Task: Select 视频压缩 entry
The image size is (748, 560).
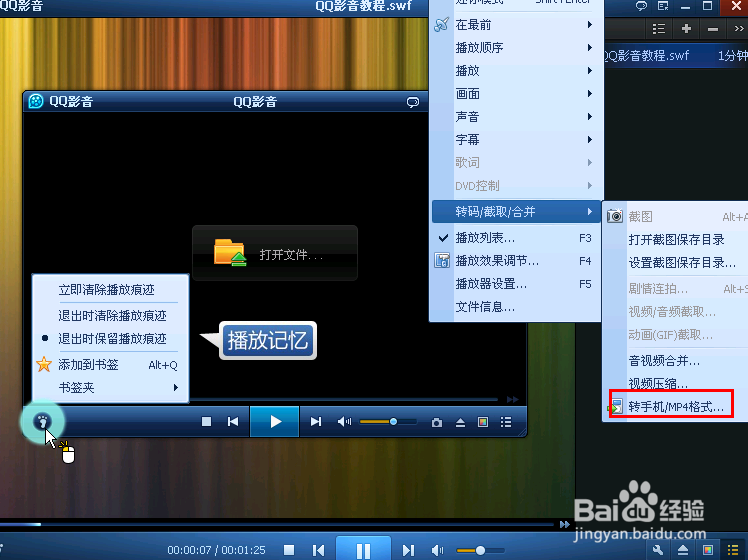Action: pyautogui.click(x=676, y=383)
